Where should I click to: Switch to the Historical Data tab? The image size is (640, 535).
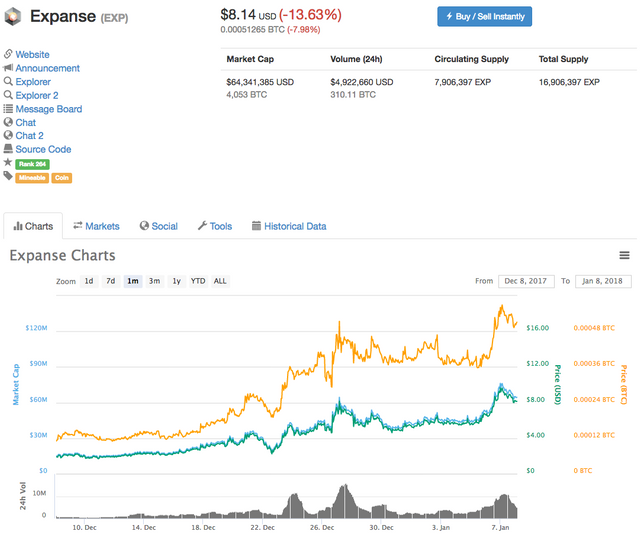point(289,226)
